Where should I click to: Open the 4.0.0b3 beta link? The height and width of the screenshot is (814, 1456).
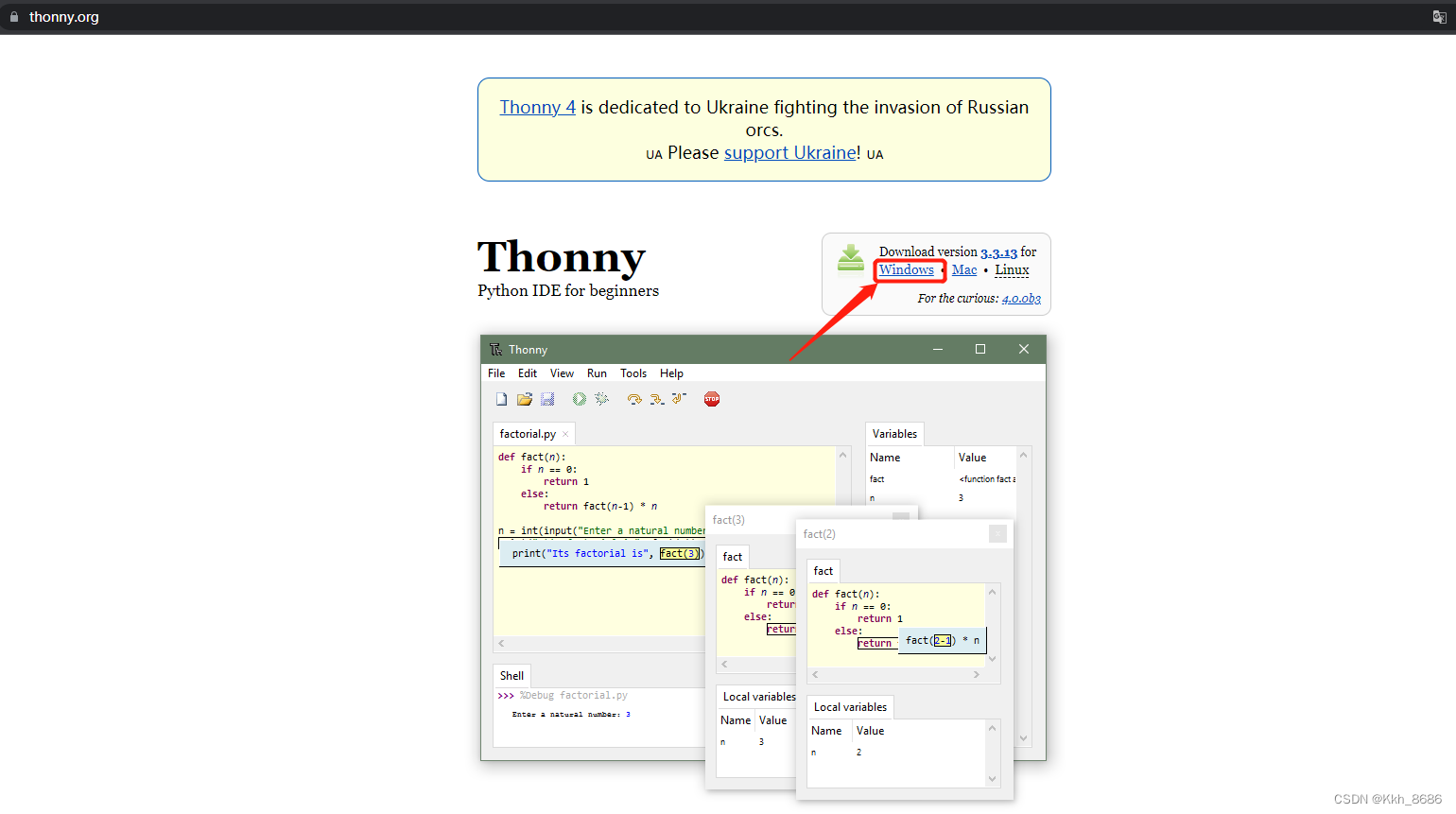tap(1021, 299)
